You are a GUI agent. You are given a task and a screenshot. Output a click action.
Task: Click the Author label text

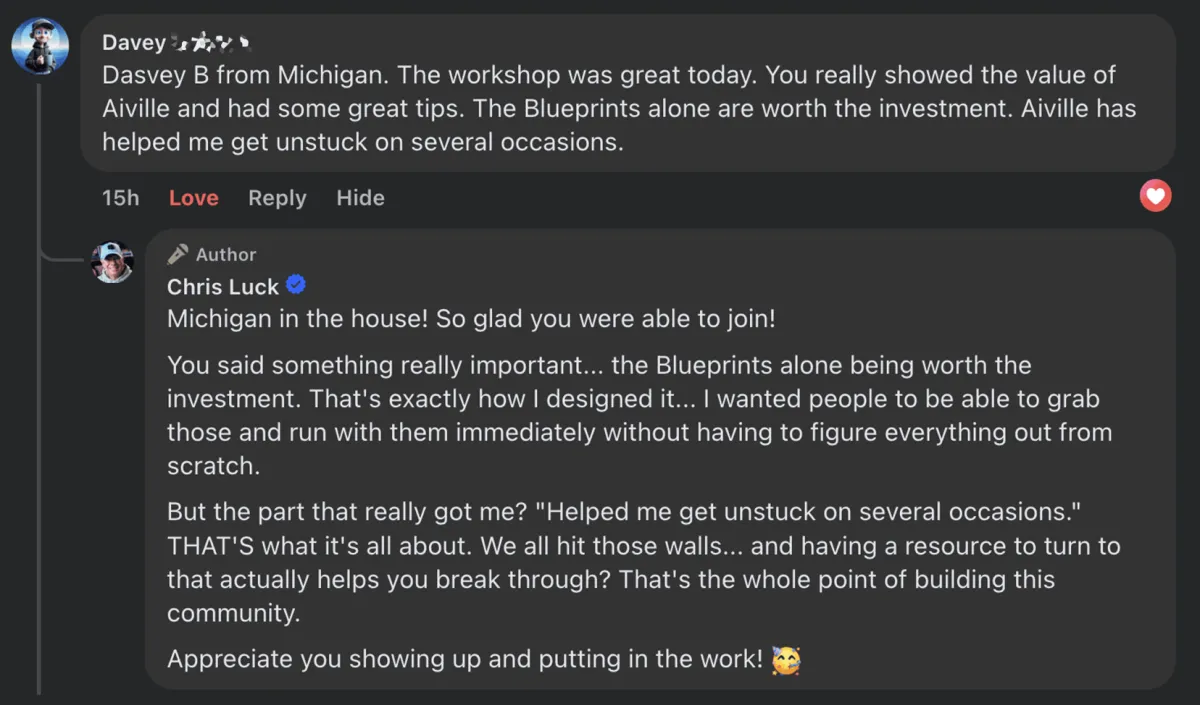[226, 255]
